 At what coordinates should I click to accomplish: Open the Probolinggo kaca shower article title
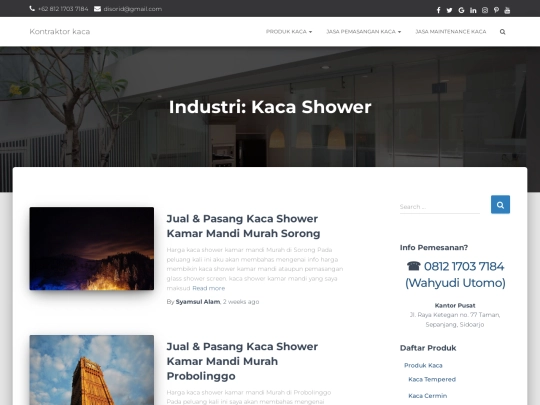click(x=242, y=361)
